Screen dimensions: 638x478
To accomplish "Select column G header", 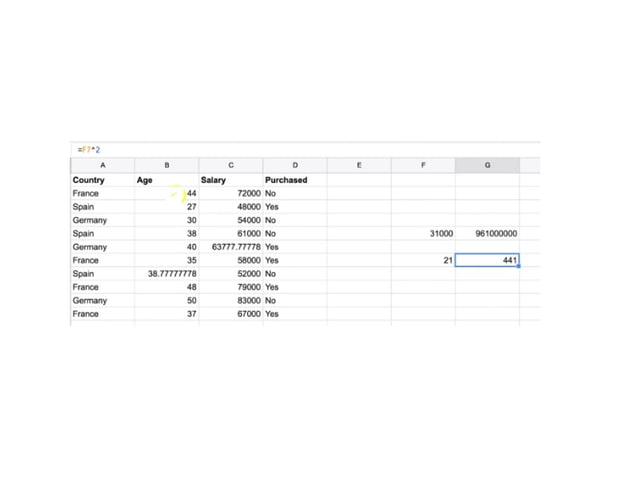I will [487, 165].
